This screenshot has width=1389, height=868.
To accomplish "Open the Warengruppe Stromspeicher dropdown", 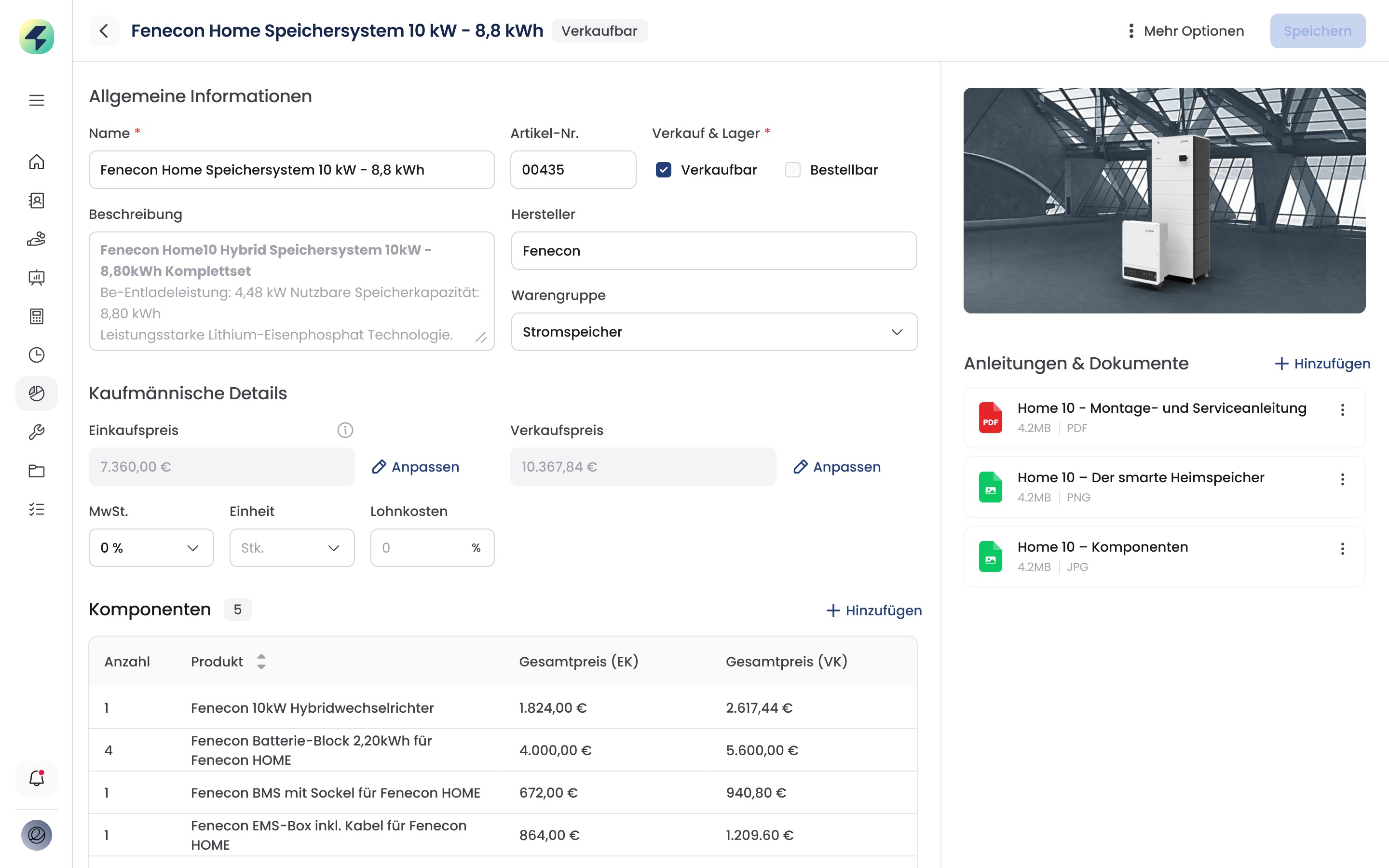I will click(713, 332).
